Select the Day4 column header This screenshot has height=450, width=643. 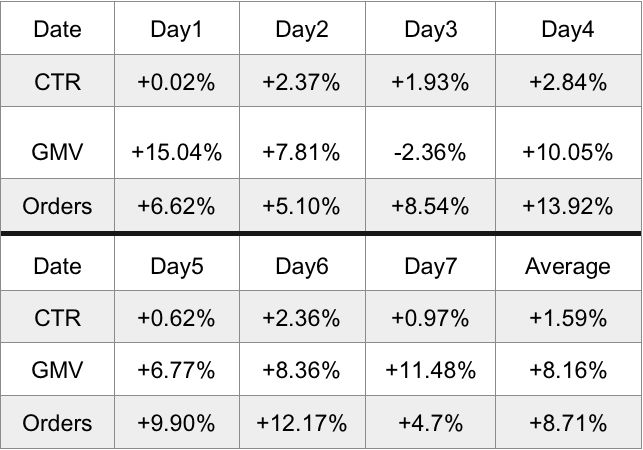(567, 29)
